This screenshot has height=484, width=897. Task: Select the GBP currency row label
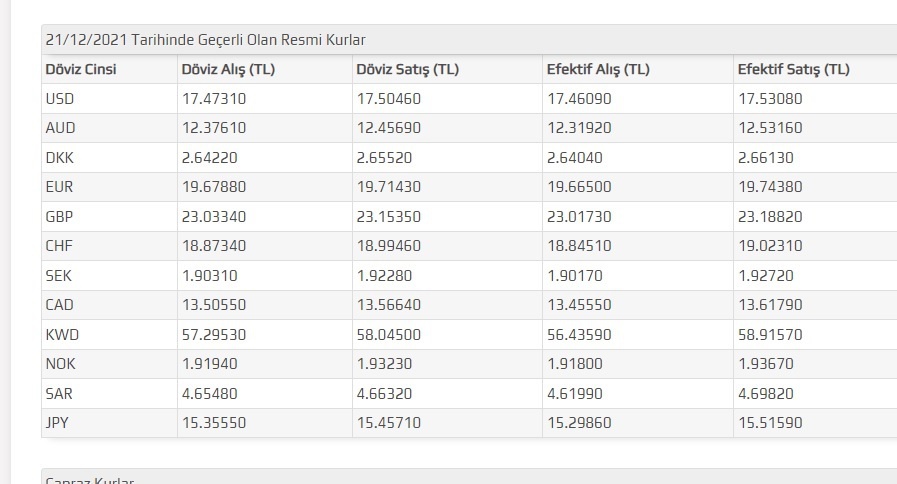click(60, 217)
